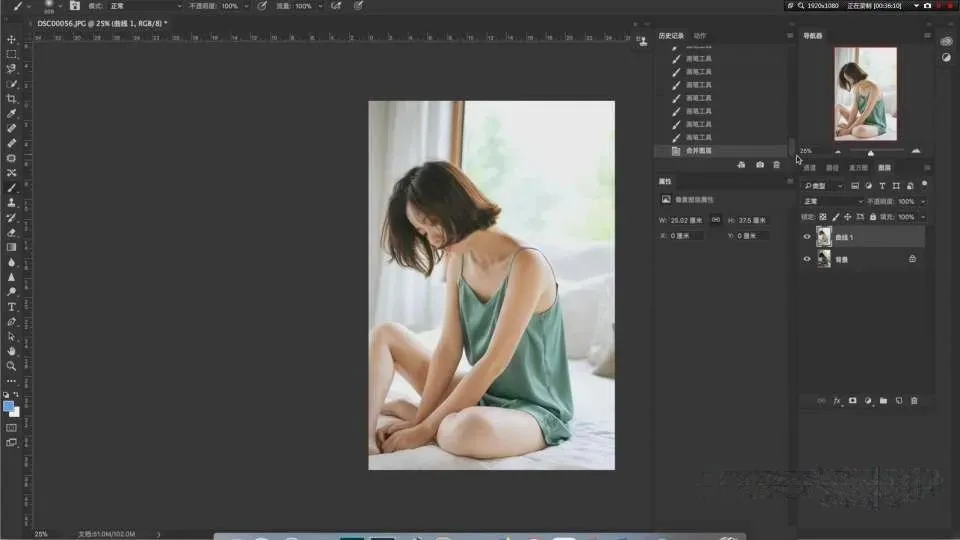Toggle lock transparent pixels in Layers panel
Image resolution: width=960 pixels, height=540 pixels.
click(823, 217)
